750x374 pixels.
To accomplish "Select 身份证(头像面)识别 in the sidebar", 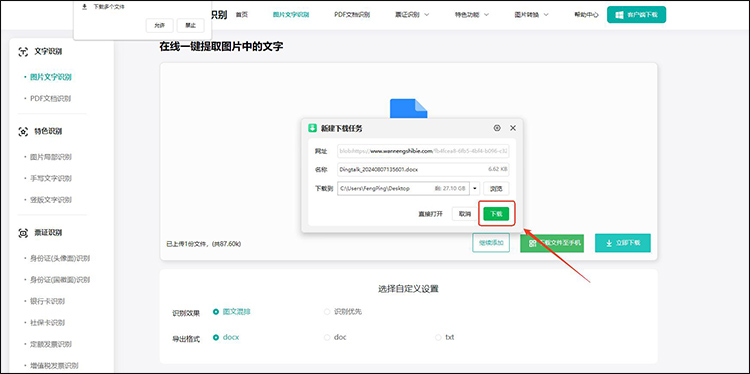I will click(x=60, y=258).
